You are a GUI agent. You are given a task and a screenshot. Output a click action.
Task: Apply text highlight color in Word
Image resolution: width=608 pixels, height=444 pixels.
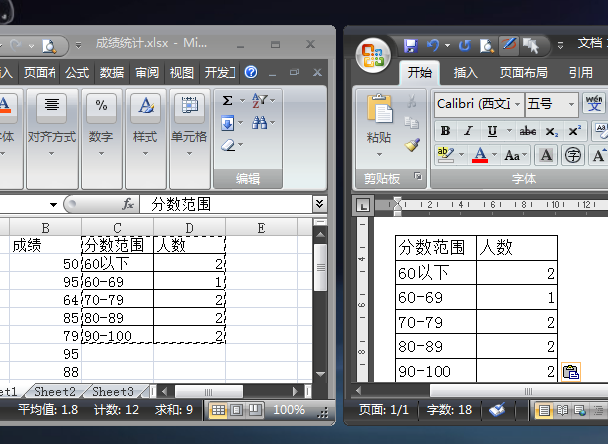446,155
